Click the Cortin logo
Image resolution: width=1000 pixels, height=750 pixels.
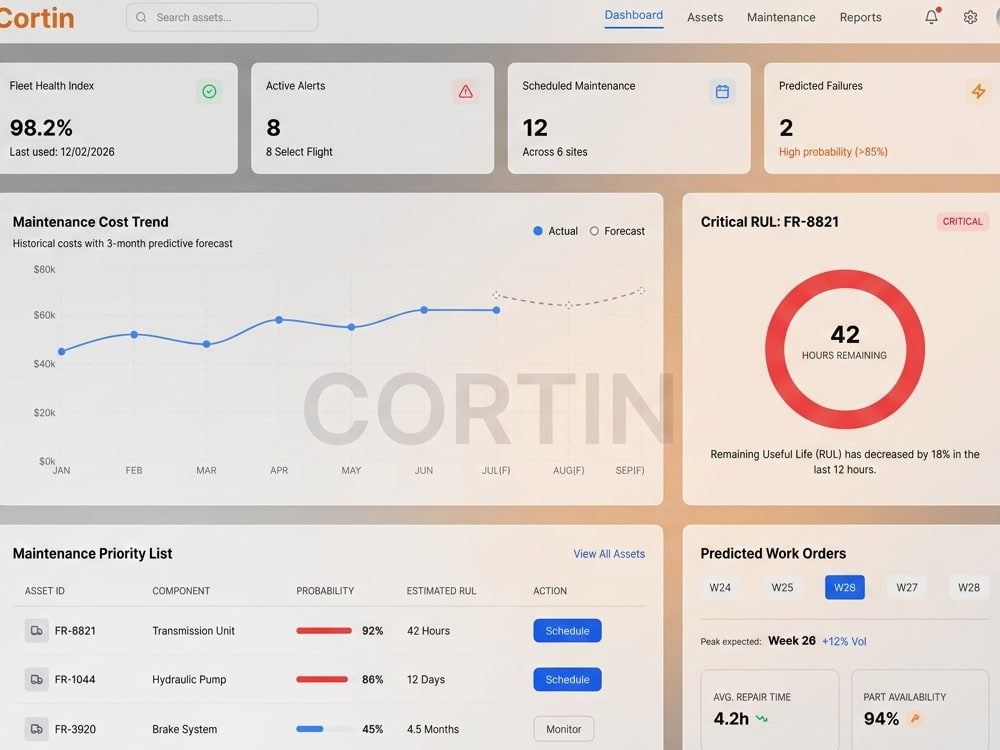coord(37,18)
